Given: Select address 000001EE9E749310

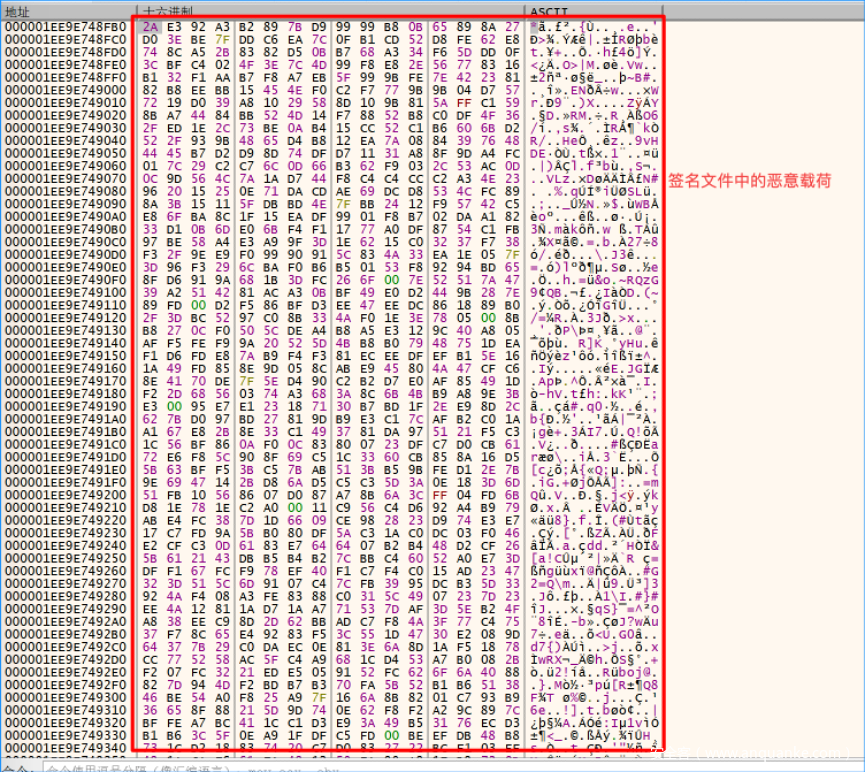Looking at the screenshot, I should (x=66, y=710).
